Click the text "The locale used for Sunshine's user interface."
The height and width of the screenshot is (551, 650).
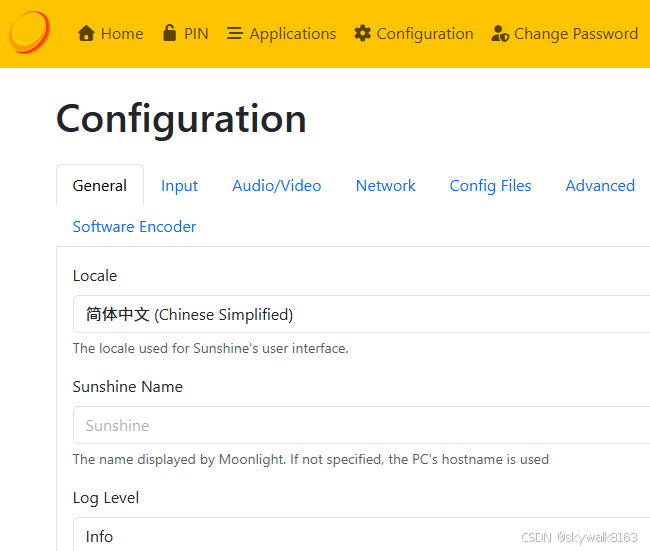pyautogui.click(x=211, y=348)
